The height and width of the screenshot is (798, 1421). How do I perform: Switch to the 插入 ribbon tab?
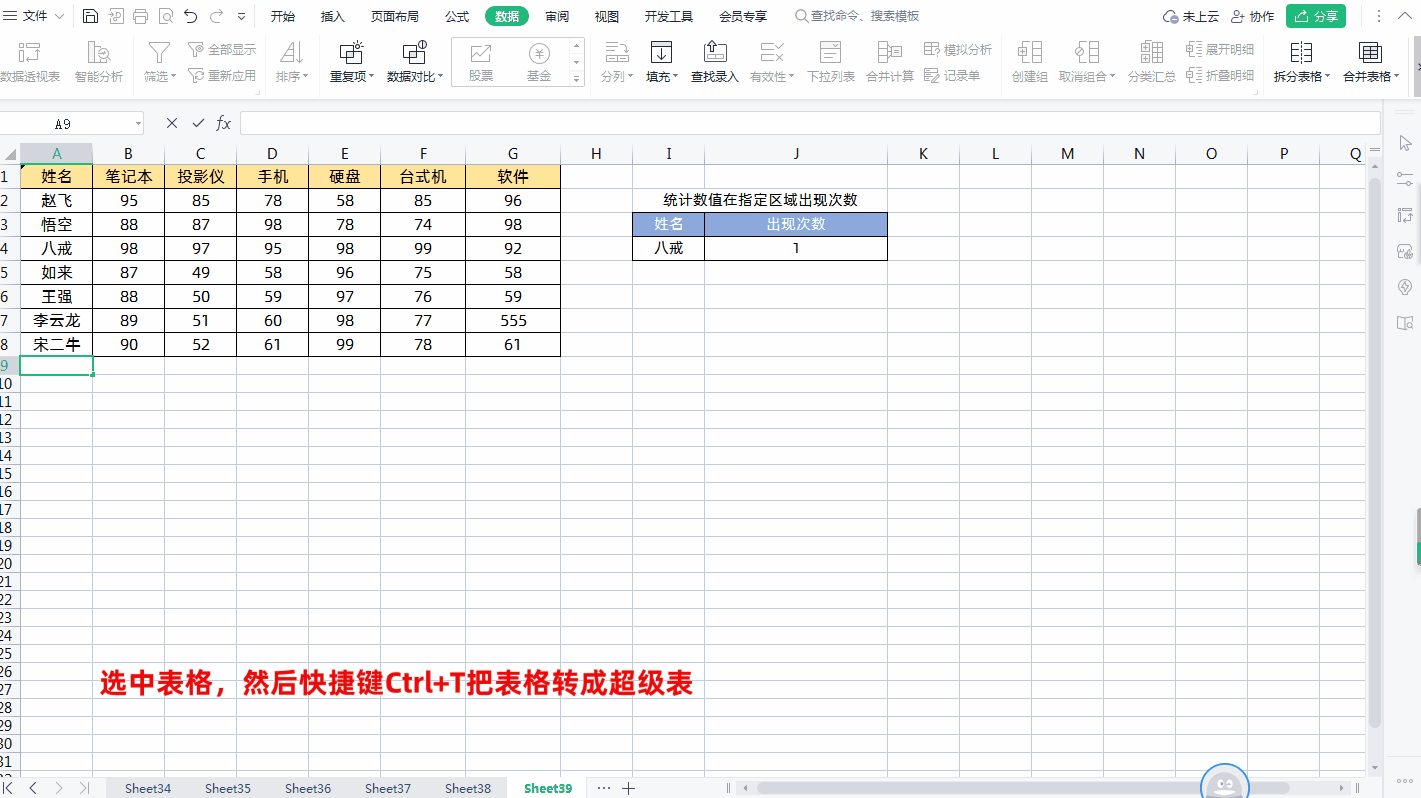tap(333, 16)
